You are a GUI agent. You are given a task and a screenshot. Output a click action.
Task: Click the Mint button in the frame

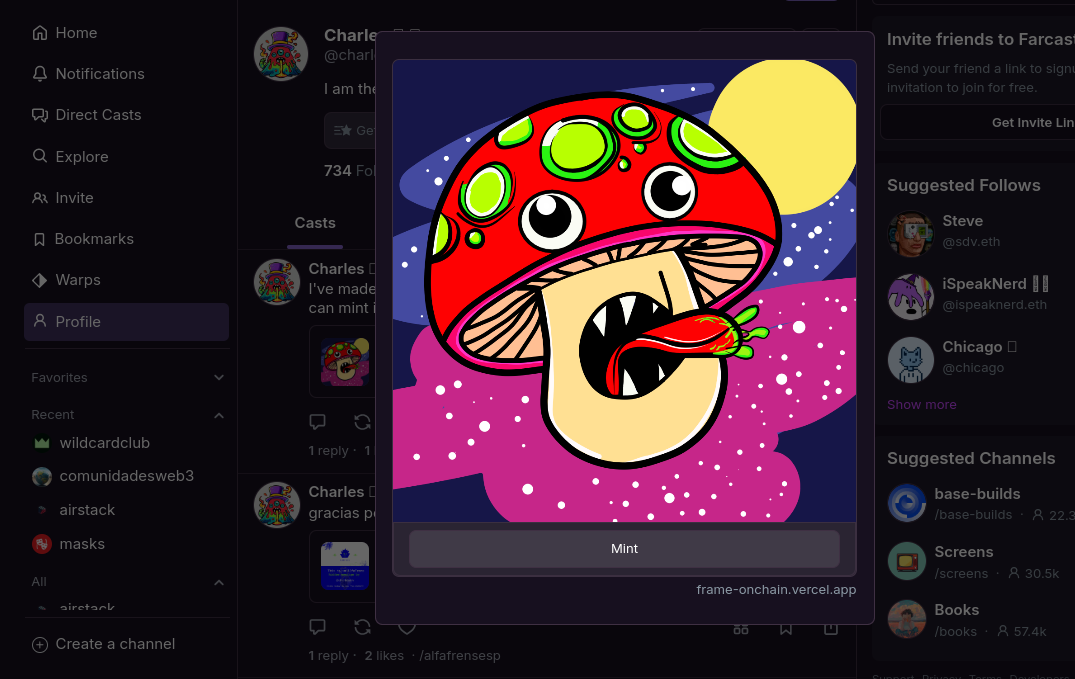624,549
